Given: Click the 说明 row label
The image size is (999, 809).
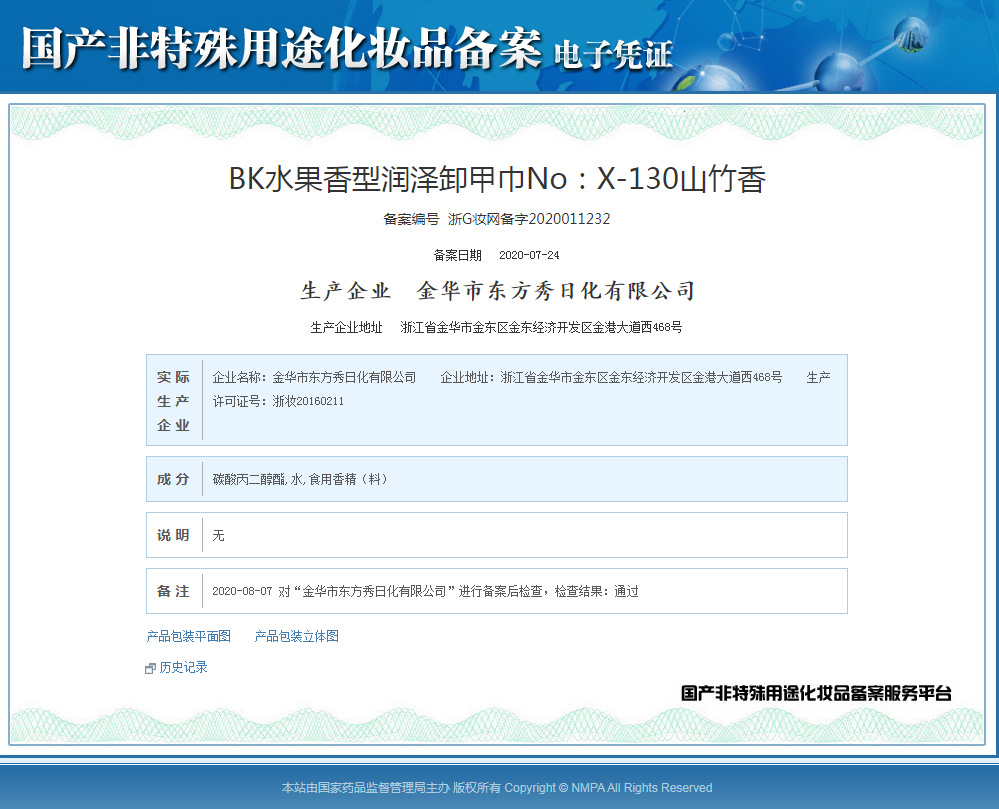Looking at the screenshot, I should [173, 535].
